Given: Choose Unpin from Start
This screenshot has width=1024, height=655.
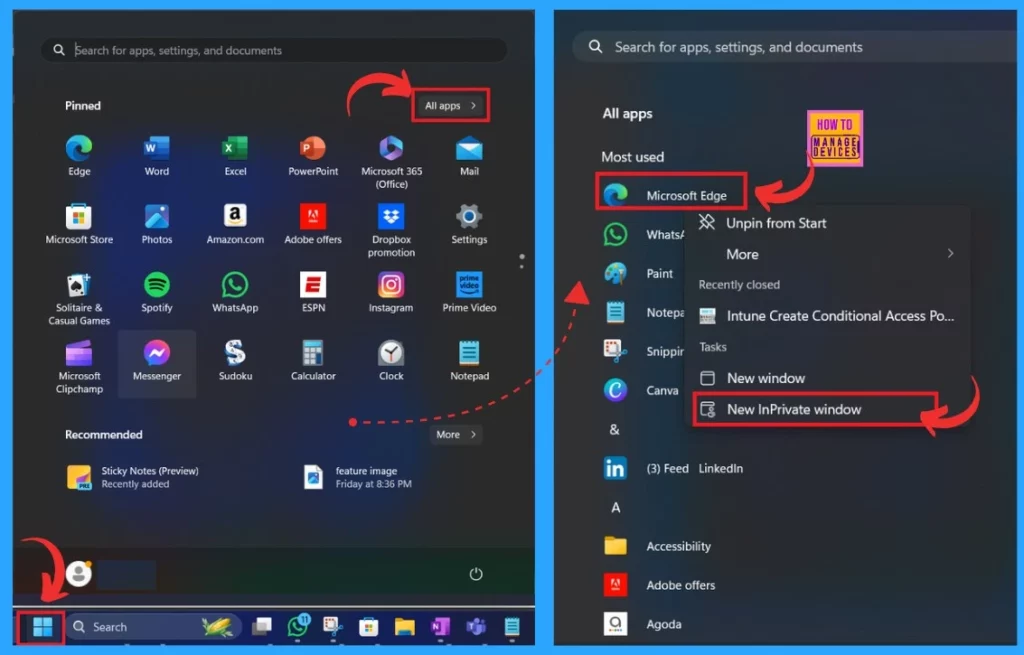Looking at the screenshot, I should (827, 223).
